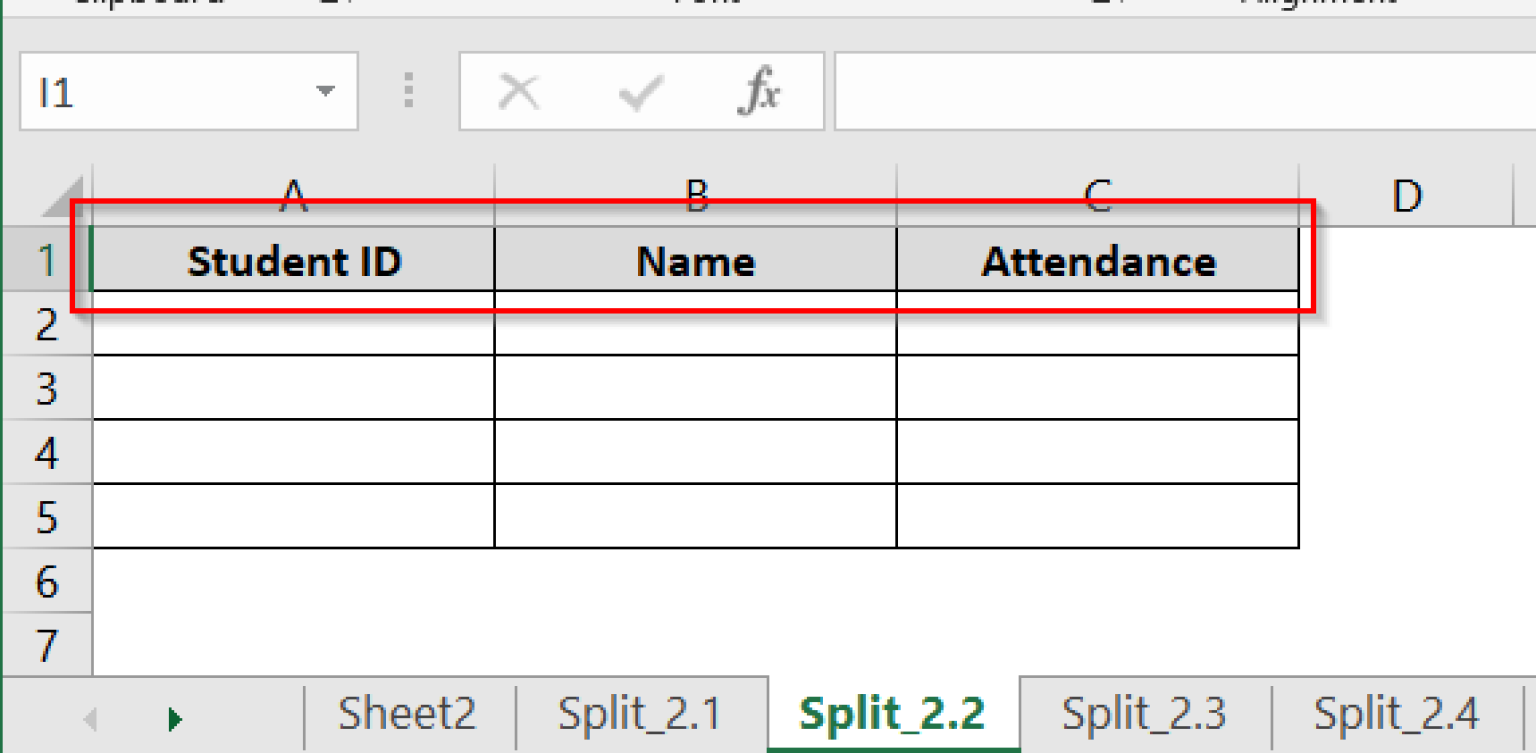Click the next-sheet navigation arrow
Screen dimensions: 1536x753
point(175,714)
